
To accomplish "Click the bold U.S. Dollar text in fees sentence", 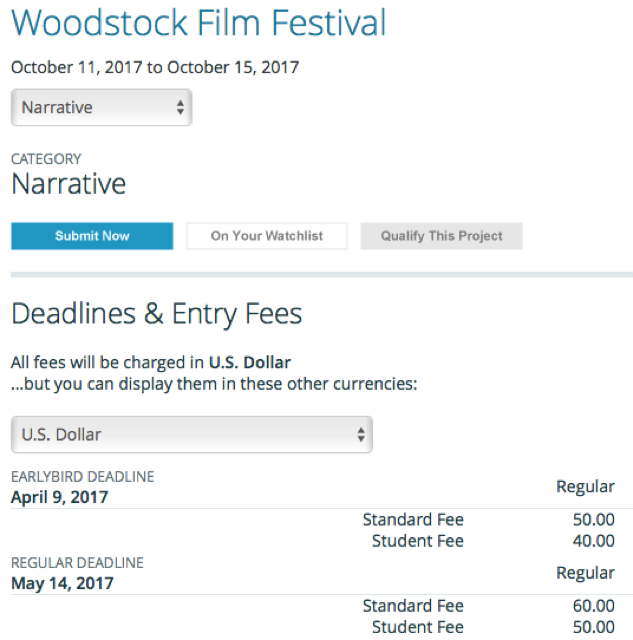I will (249, 362).
